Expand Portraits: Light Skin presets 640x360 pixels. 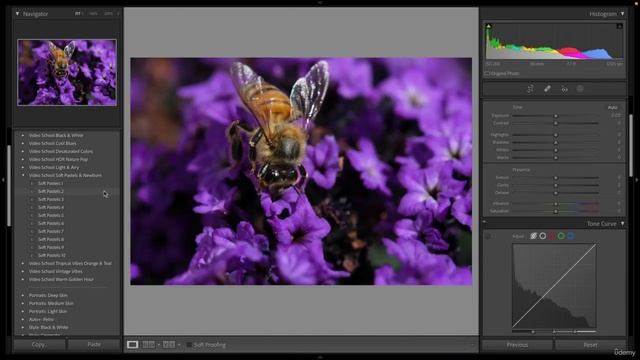coord(23,311)
